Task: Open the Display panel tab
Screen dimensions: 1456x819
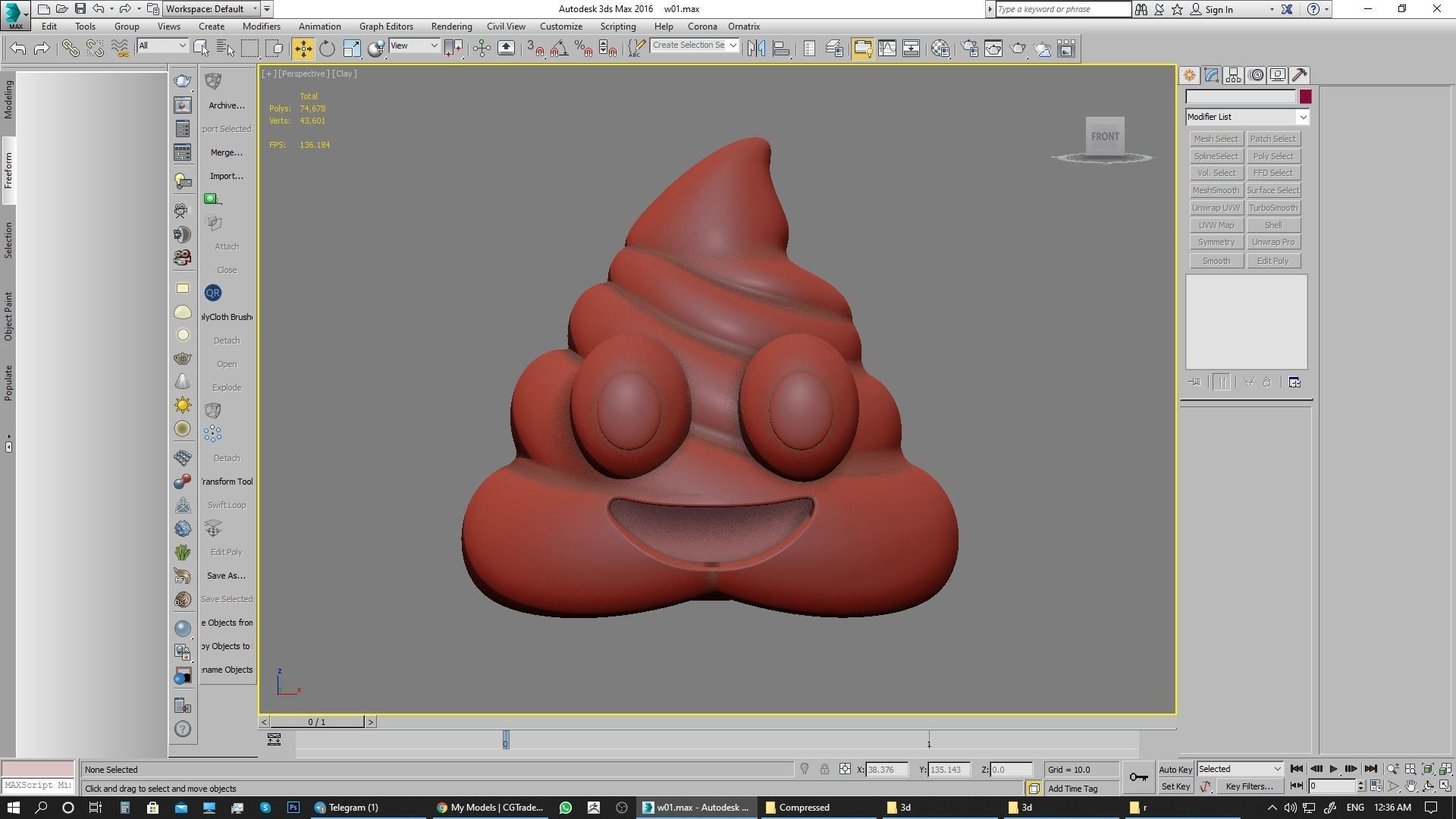Action: [1278, 75]
